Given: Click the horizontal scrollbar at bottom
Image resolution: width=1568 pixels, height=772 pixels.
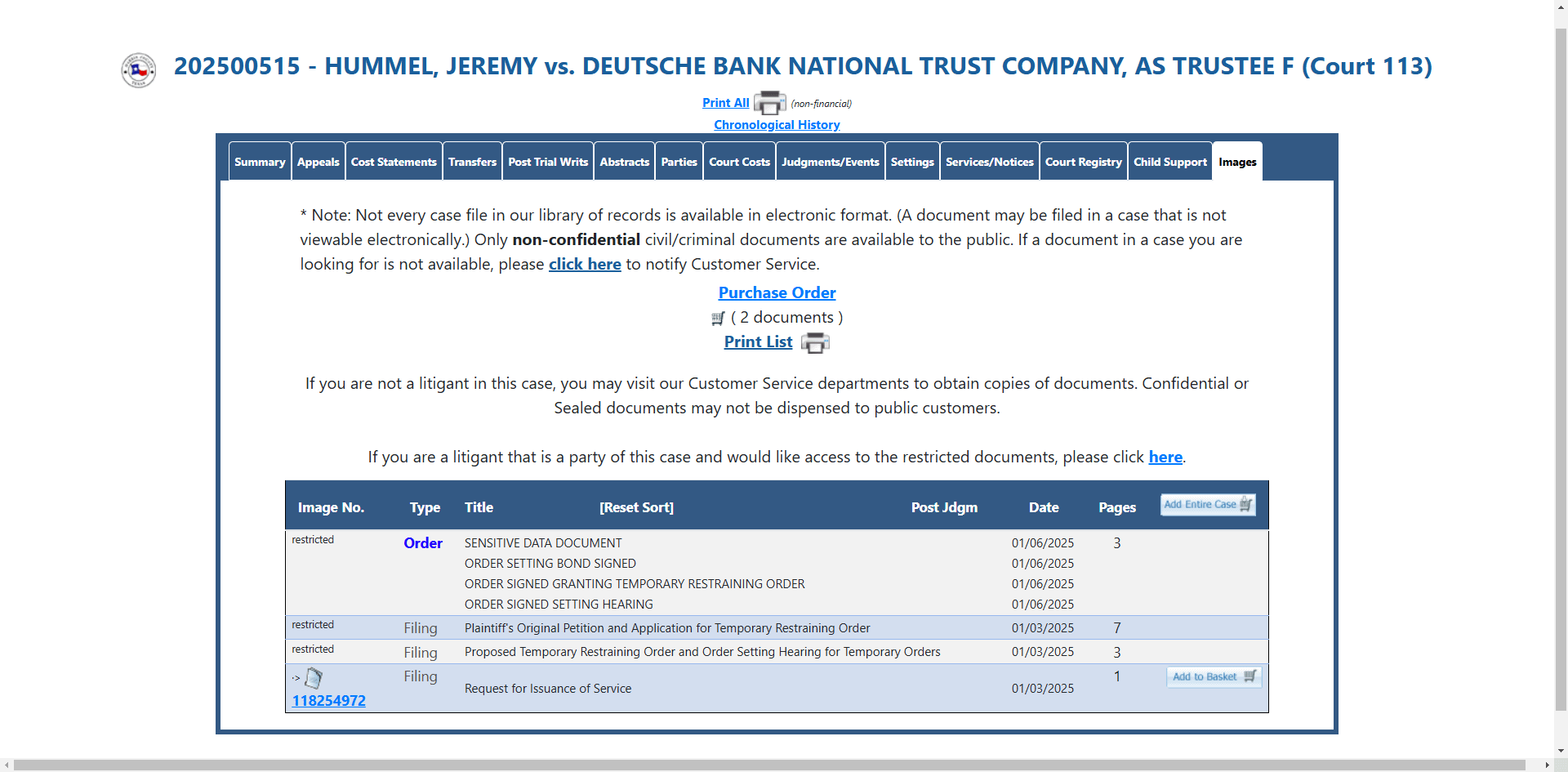Looking at the screenshot, I should [769, 765].
